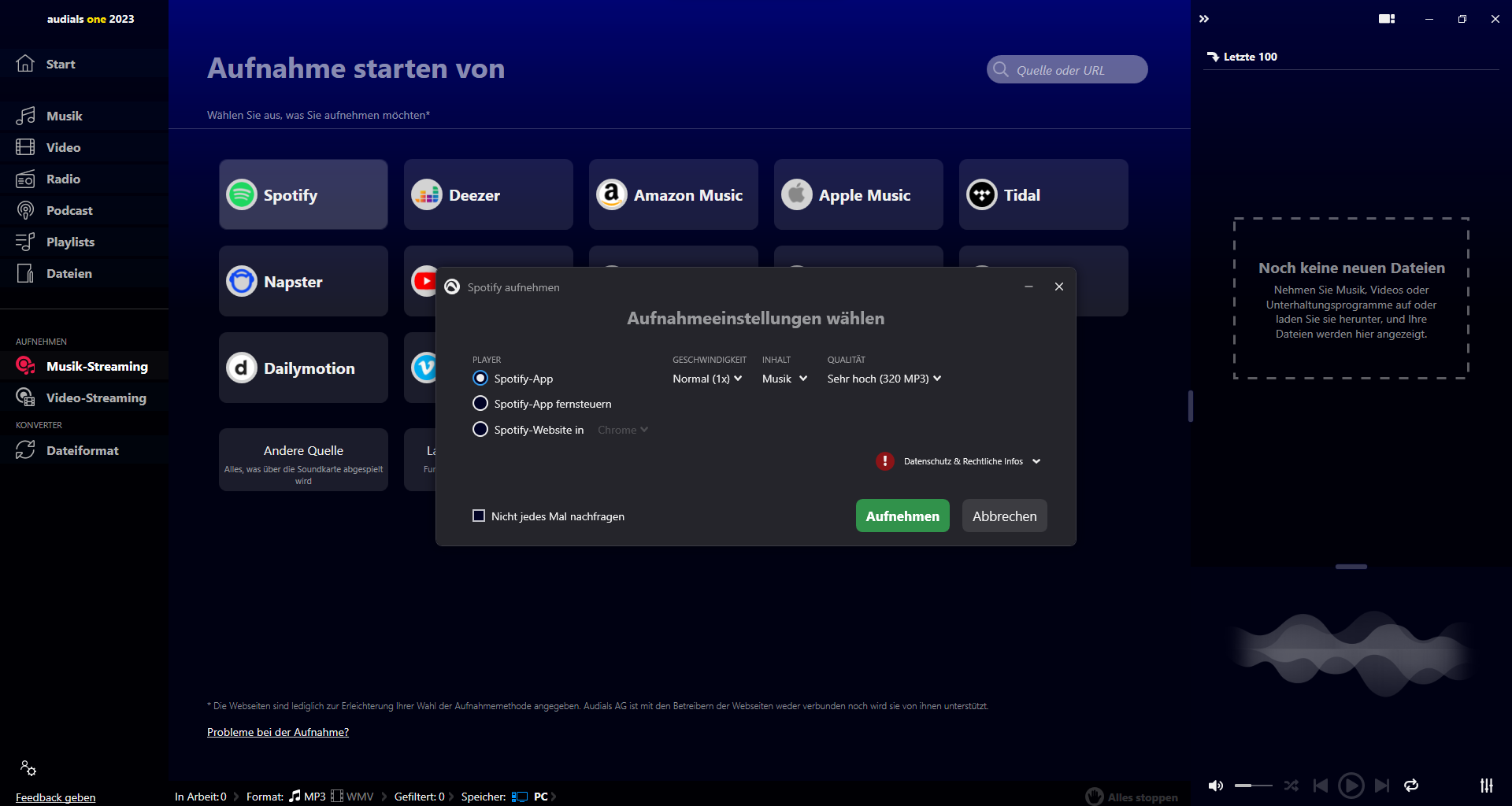Image resolution: width=1512 pixels, height=806 pixels.
Task: Open the Format MP3 setting
Action: (307, 797)
